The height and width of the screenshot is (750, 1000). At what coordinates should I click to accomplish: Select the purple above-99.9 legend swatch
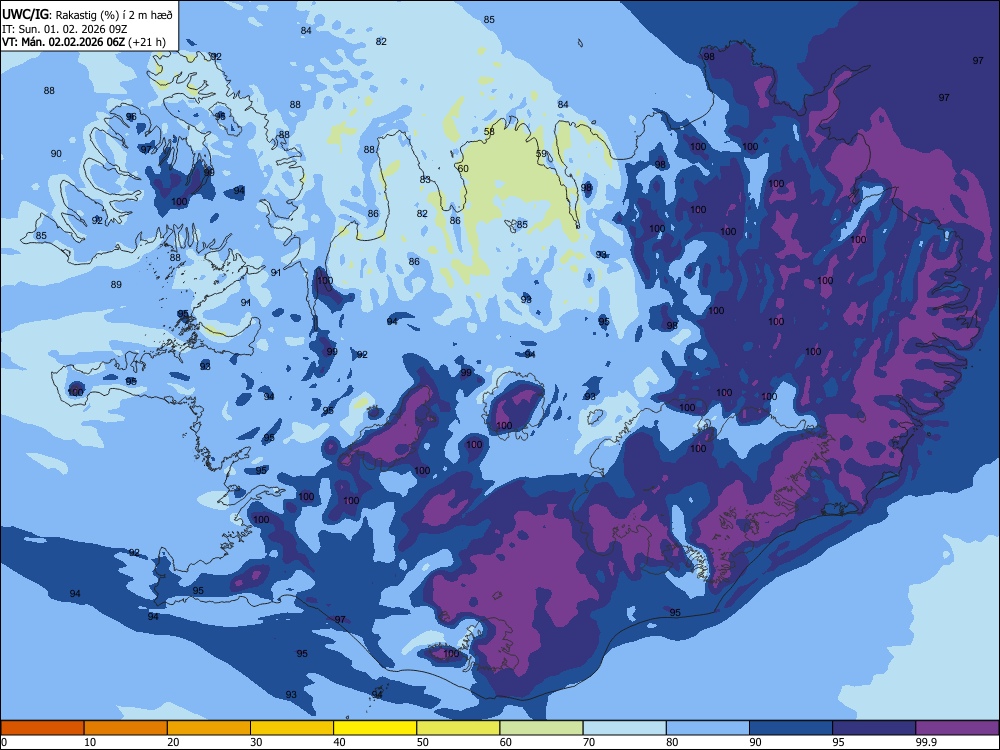click(957, 728)
